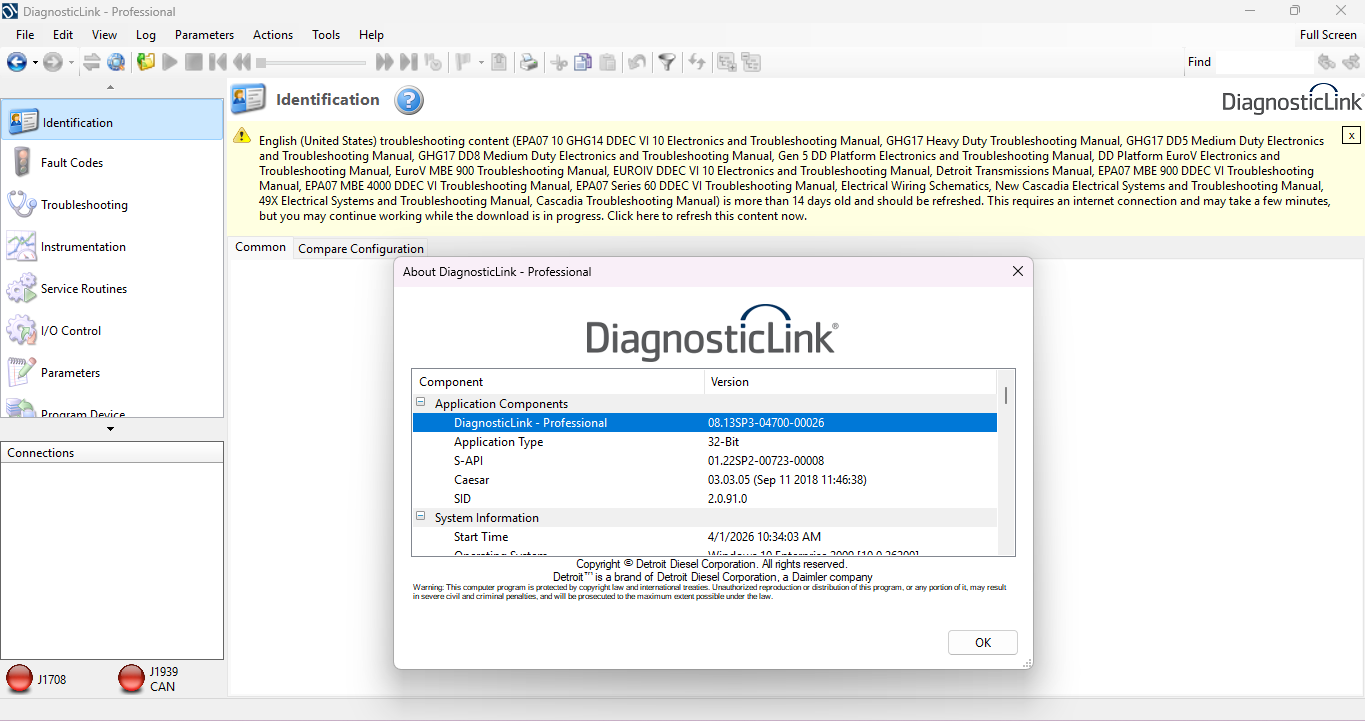Open the Fault Codes panel
1365x721 pixels.
pyautogui.click(x=112, y=163)
